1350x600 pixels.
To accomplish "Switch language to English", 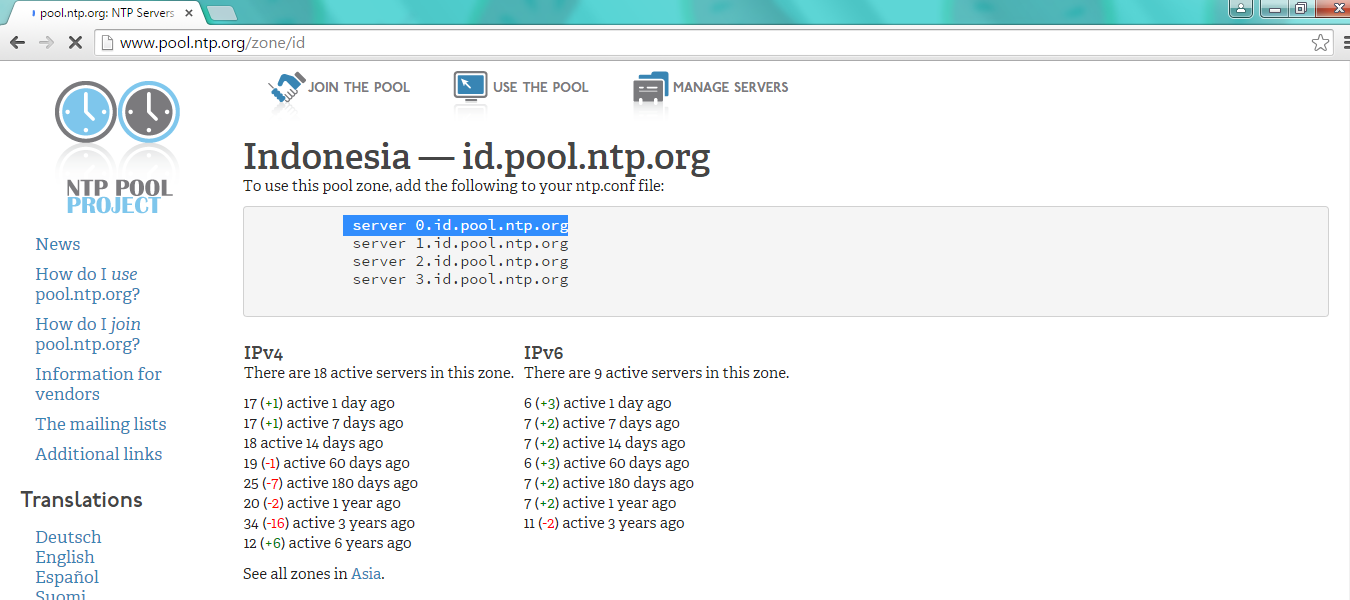I will click(x=65, y=557).
